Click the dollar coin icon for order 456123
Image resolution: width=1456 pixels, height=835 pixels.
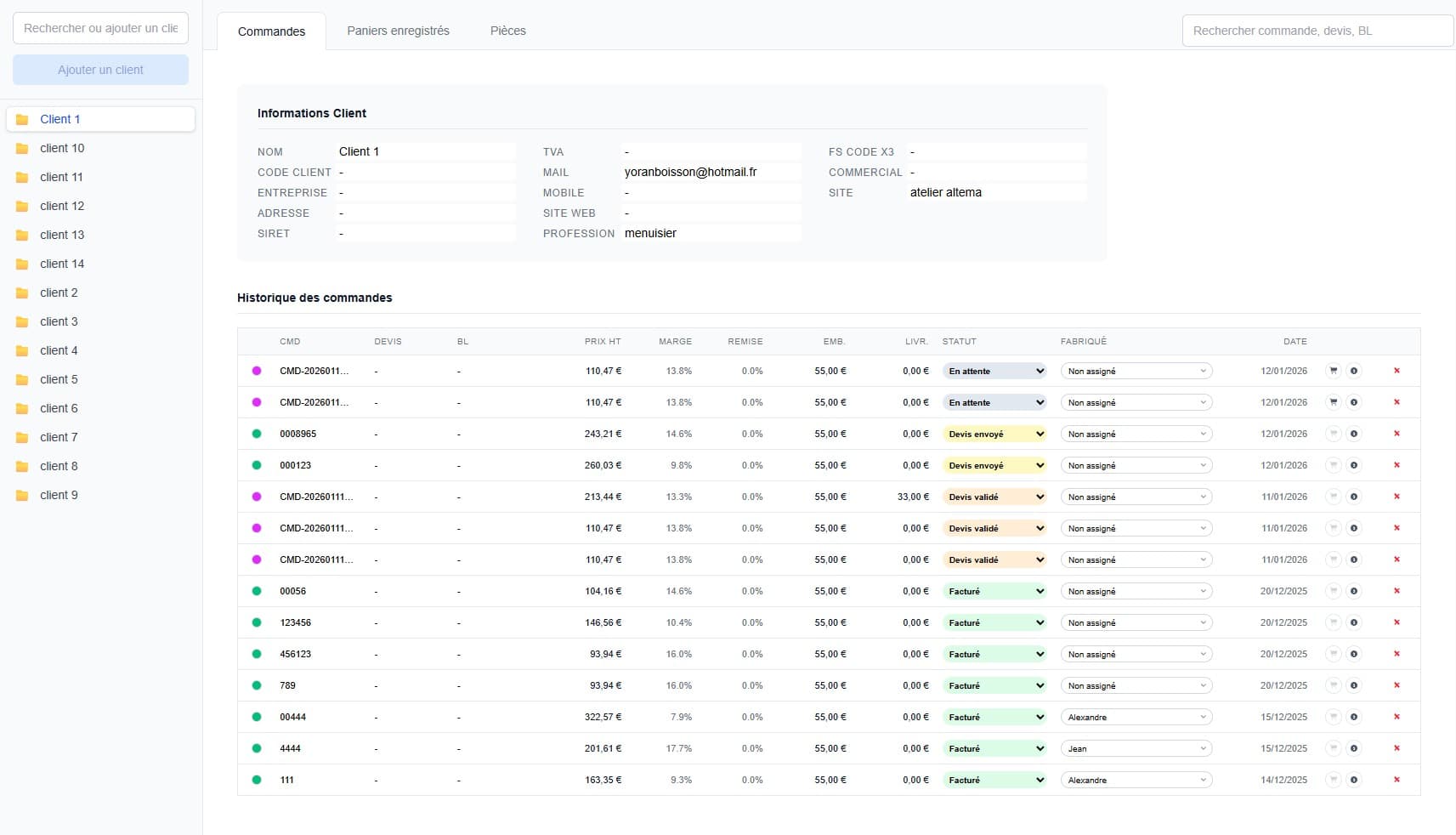click(x=1354, y=654)
